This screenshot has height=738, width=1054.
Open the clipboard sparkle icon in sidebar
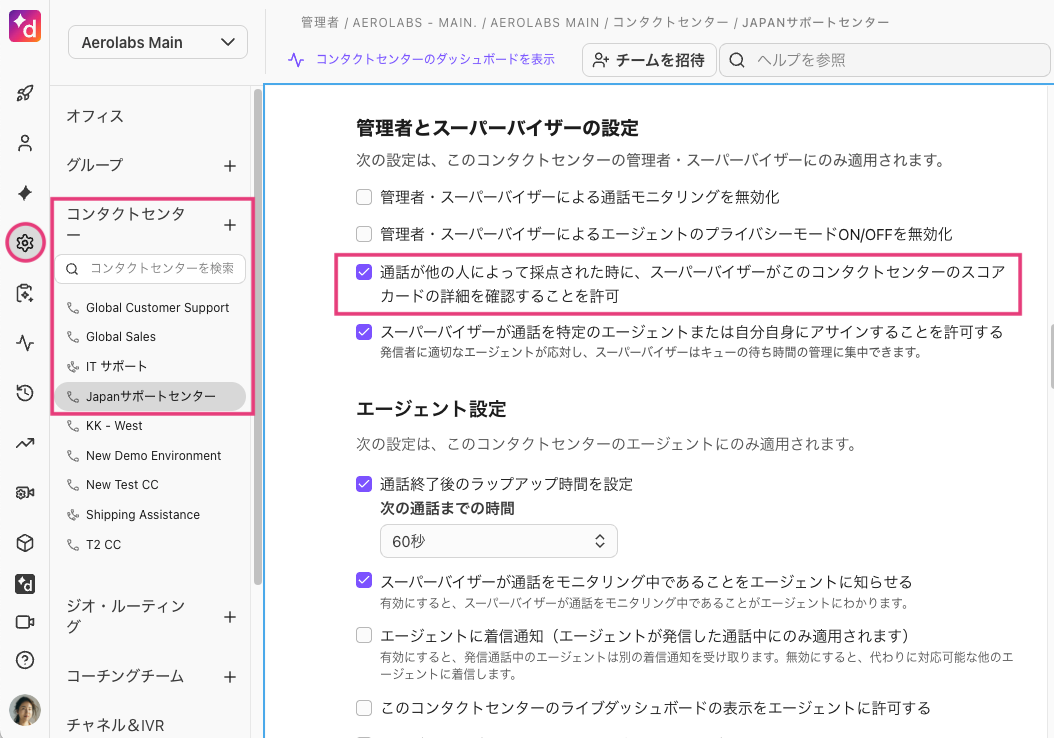[25, 293]
